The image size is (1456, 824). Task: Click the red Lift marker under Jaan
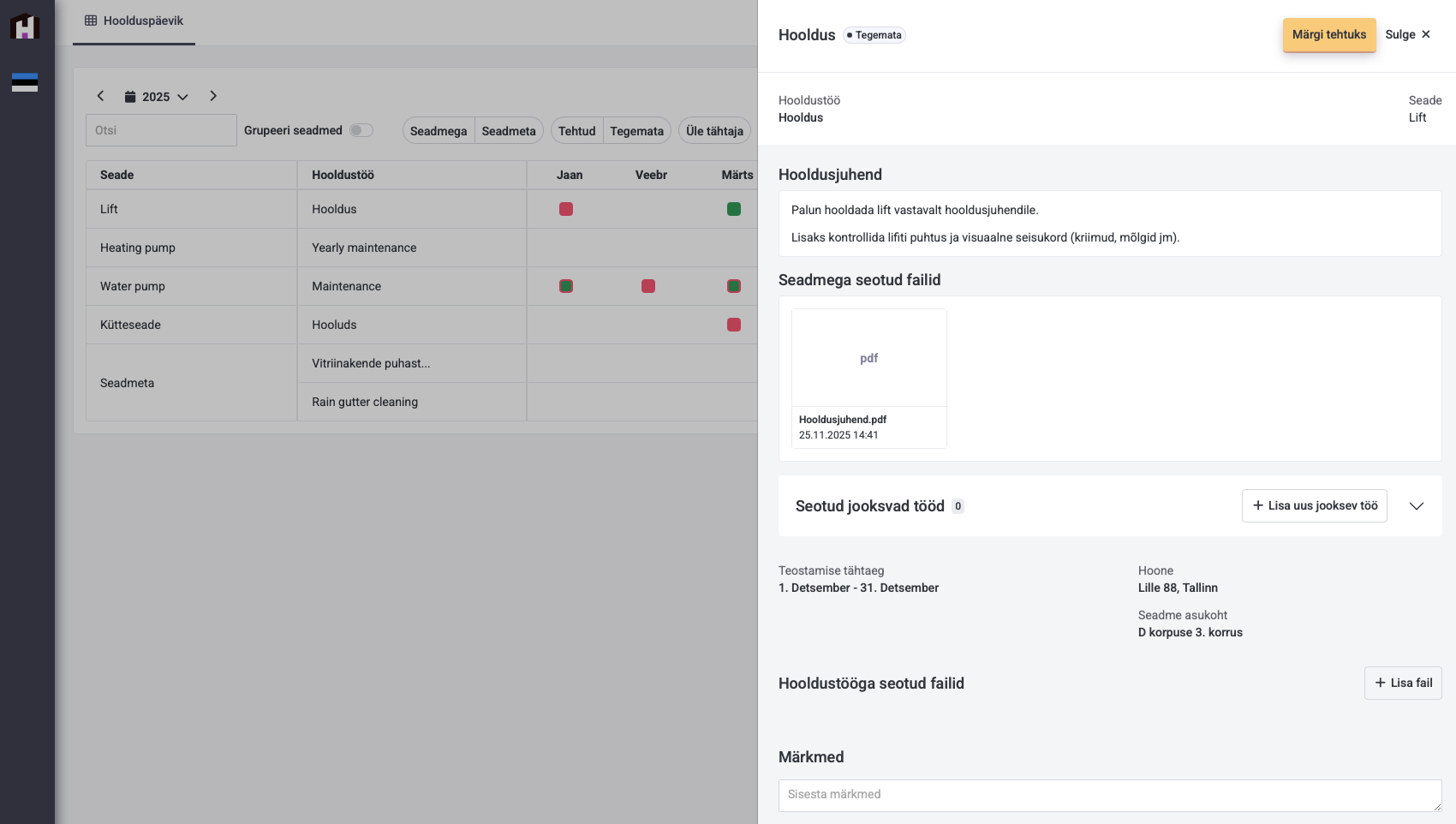[566, 209]
